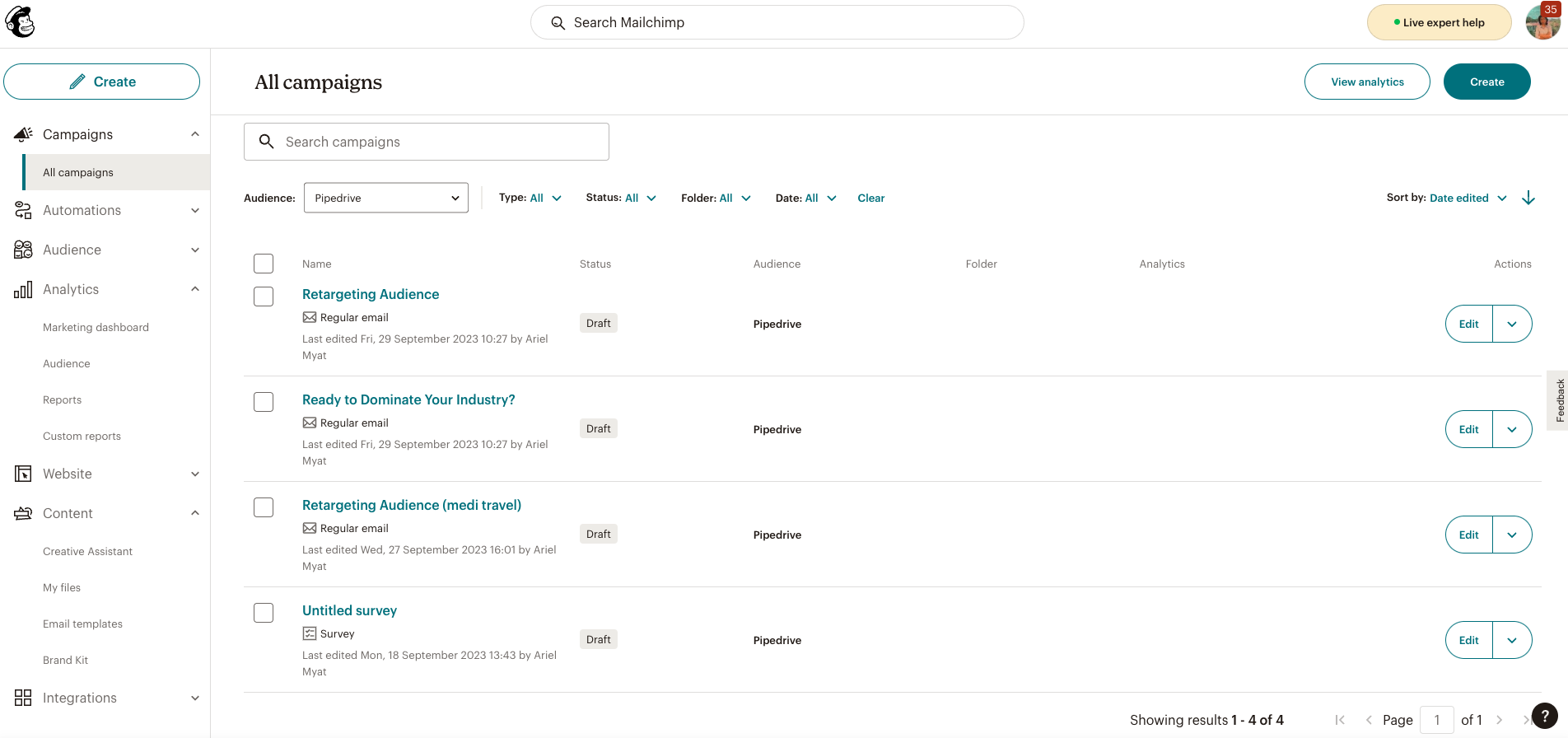
Task: Open All campaigns in sidebar
Action: [116, 172]
